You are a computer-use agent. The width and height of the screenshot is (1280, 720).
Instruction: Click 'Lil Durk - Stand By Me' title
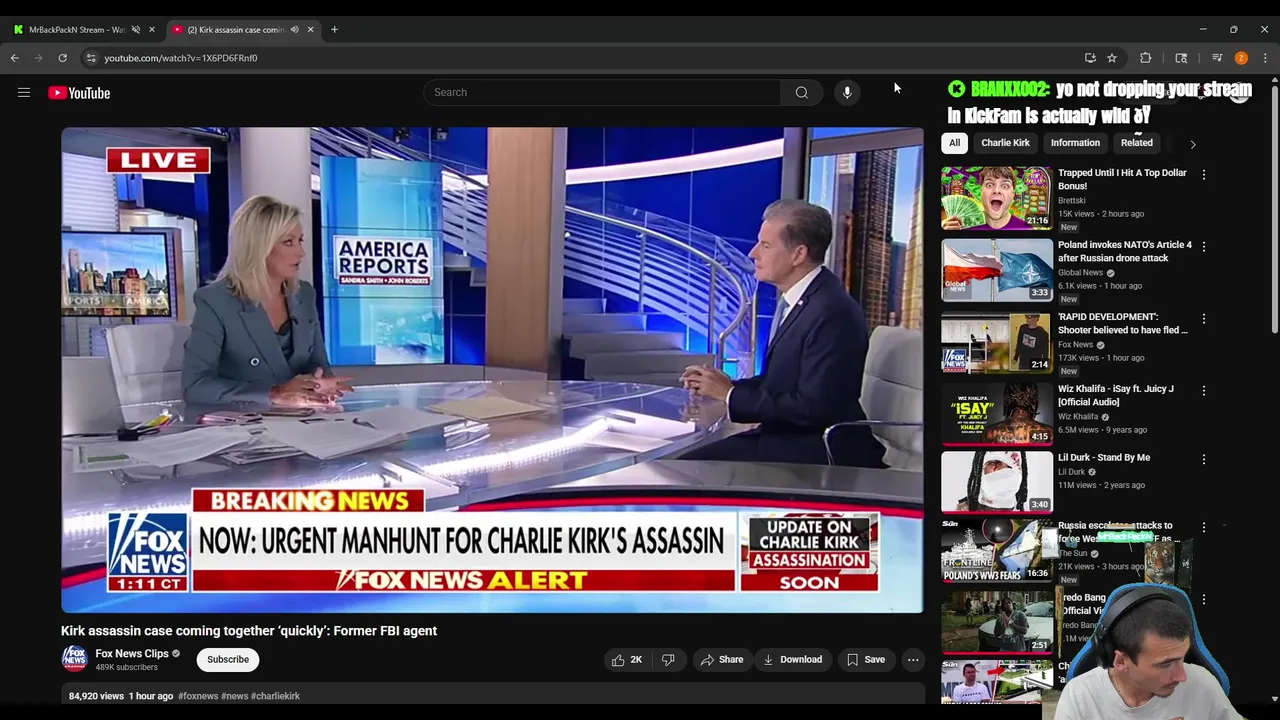tap(1104, 458)
